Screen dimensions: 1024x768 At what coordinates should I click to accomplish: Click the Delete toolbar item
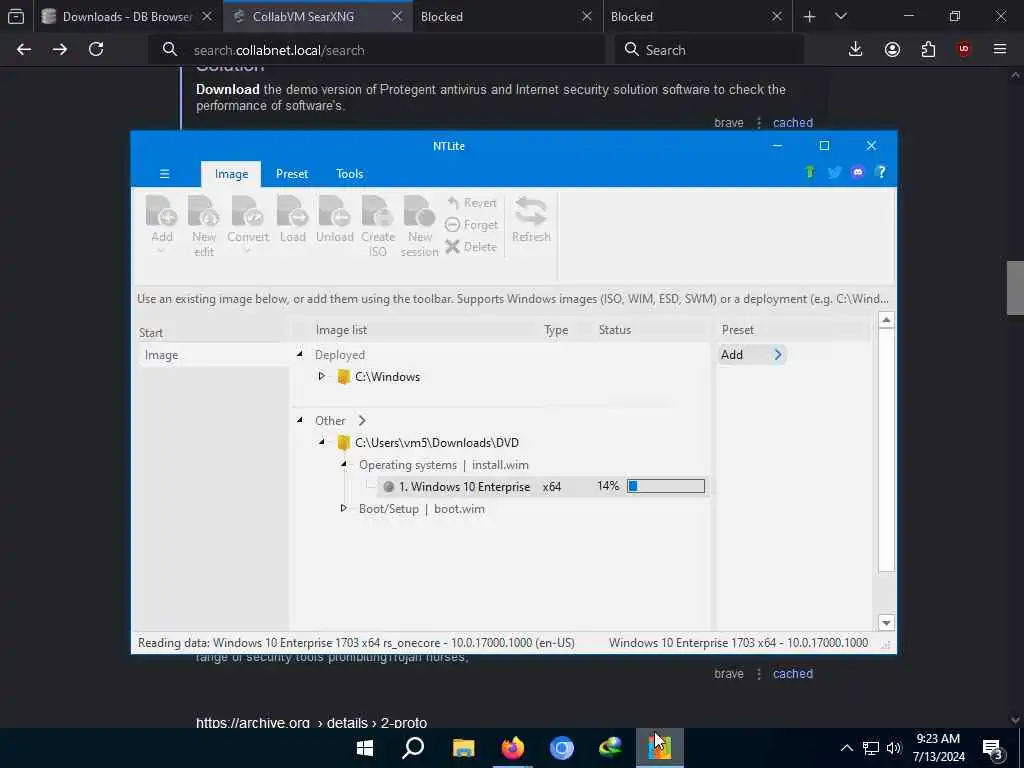coord(471,247)
